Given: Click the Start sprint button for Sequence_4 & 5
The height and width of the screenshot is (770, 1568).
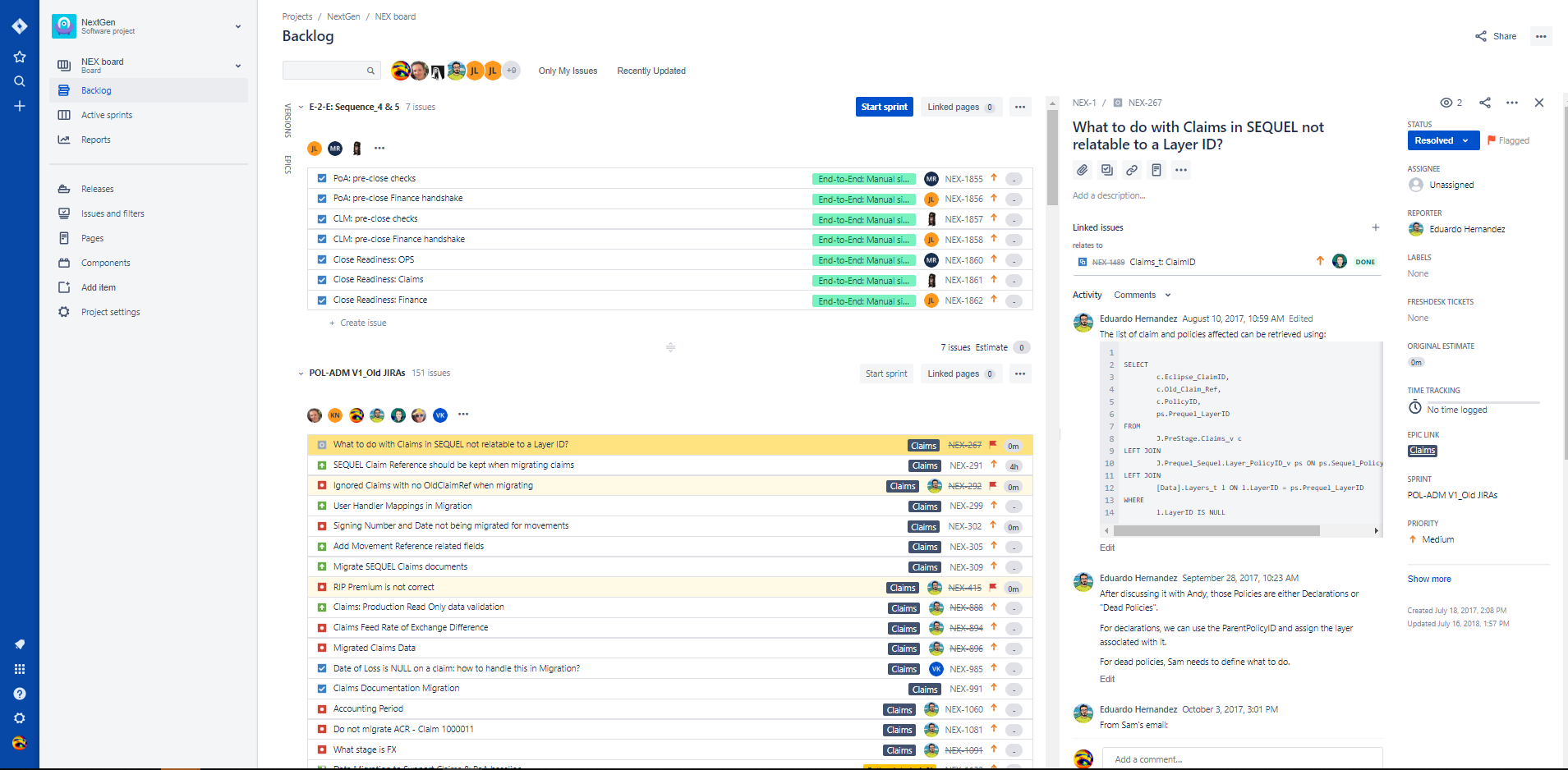Looking at the screenshot, I should [x=884, y=107].
